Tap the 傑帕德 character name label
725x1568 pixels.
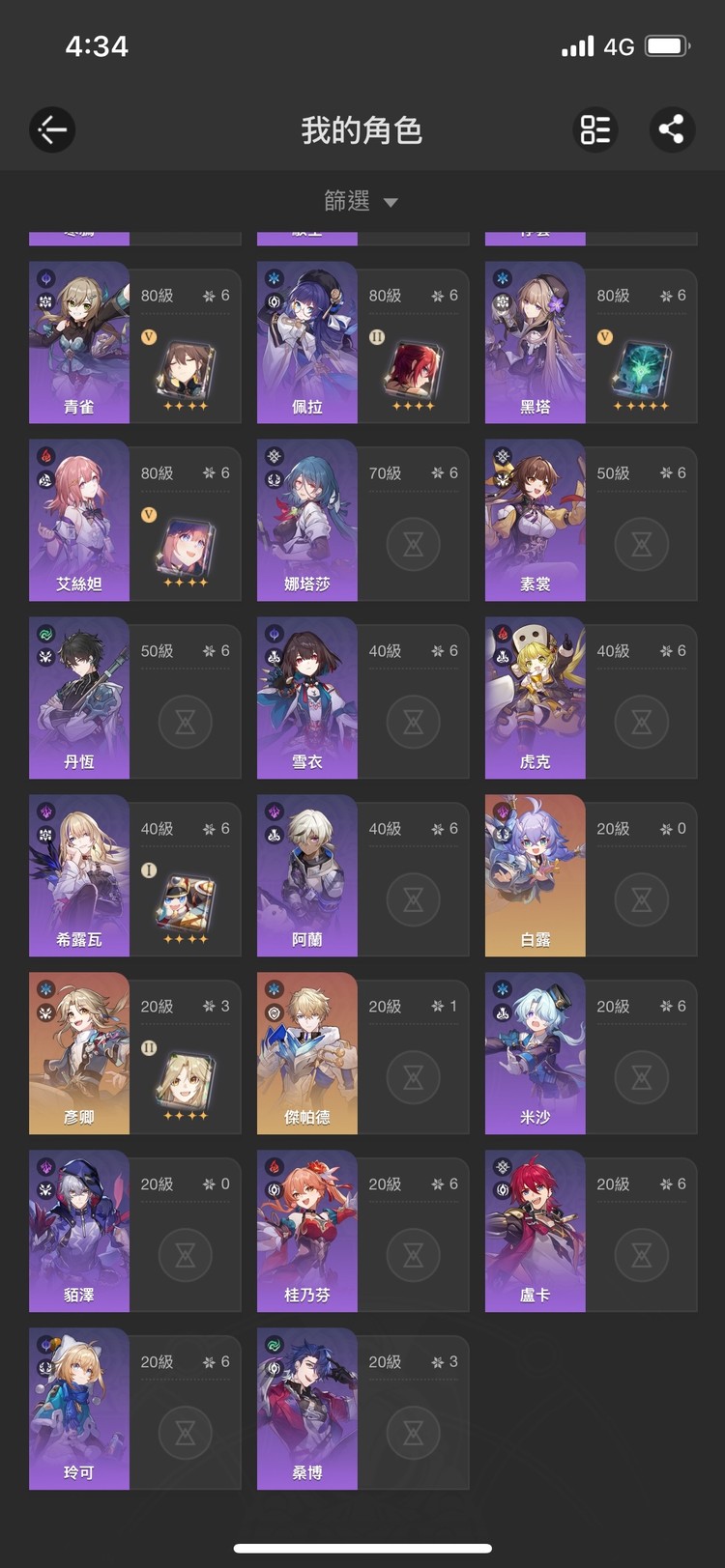click(x=307, y=1118)
